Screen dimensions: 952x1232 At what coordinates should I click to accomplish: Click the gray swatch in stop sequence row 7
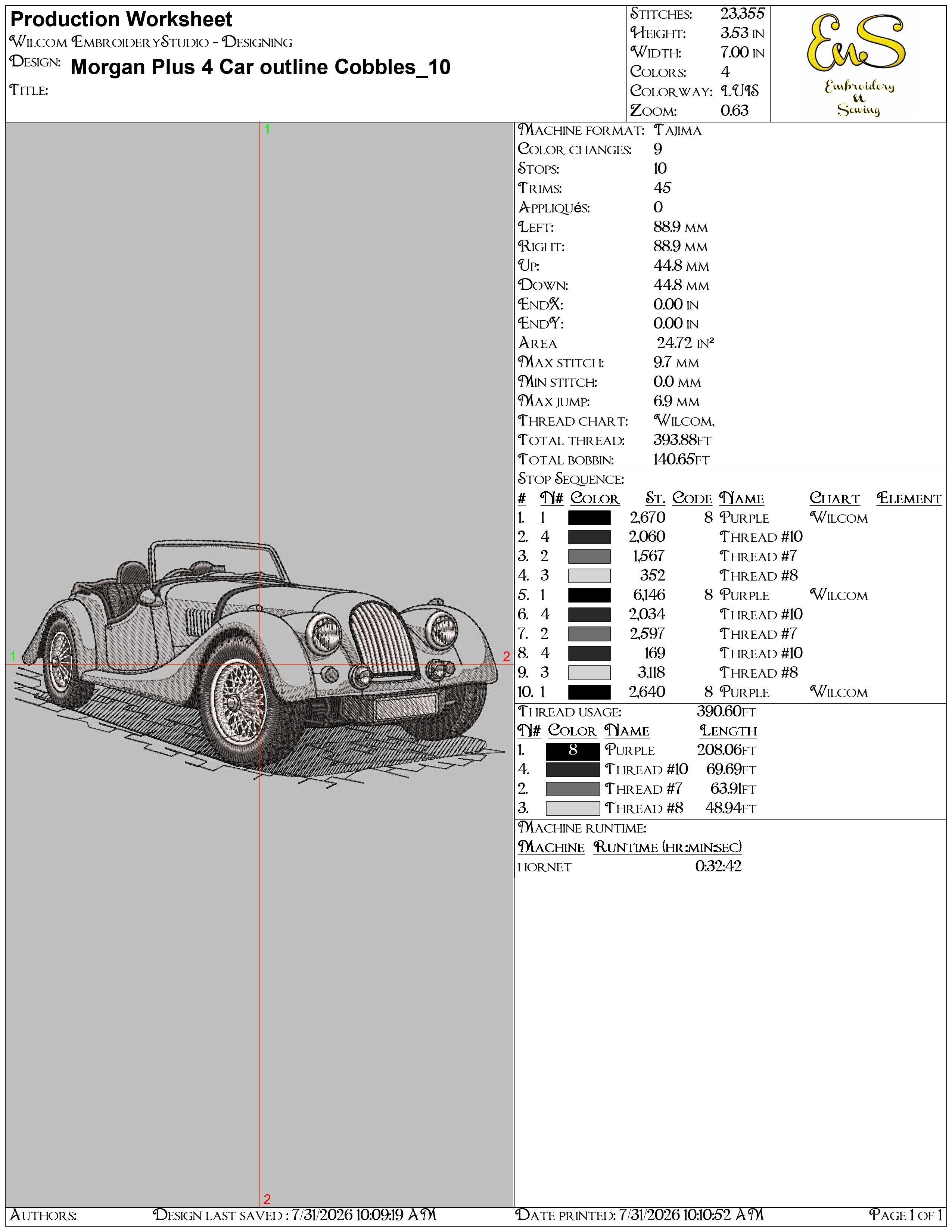coord(589,634)
